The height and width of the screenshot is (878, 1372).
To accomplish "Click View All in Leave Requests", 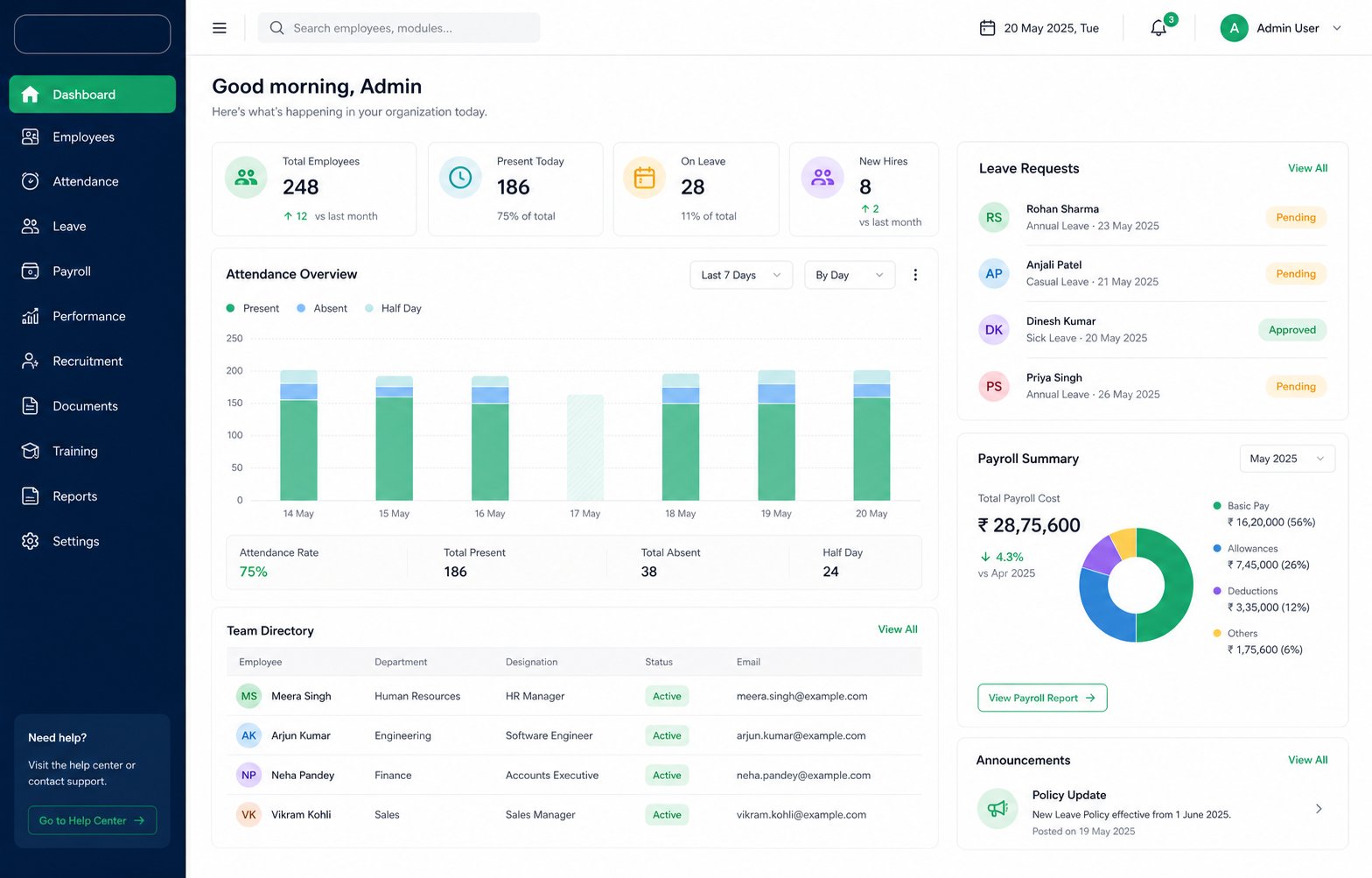I will [1307, 168].
